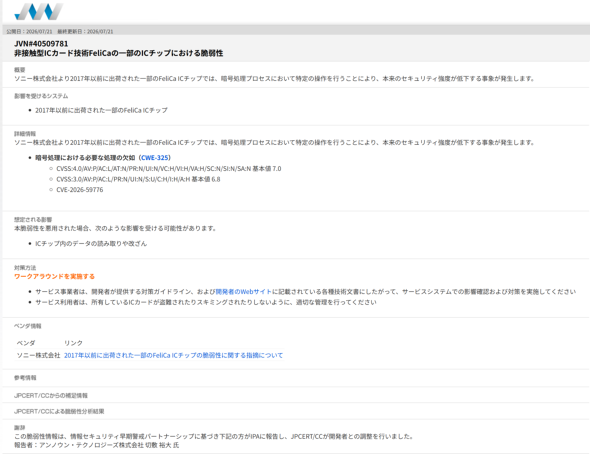Expand the 参考情報 section
This screenshot has height=454, width=590.
pos(25,378)
